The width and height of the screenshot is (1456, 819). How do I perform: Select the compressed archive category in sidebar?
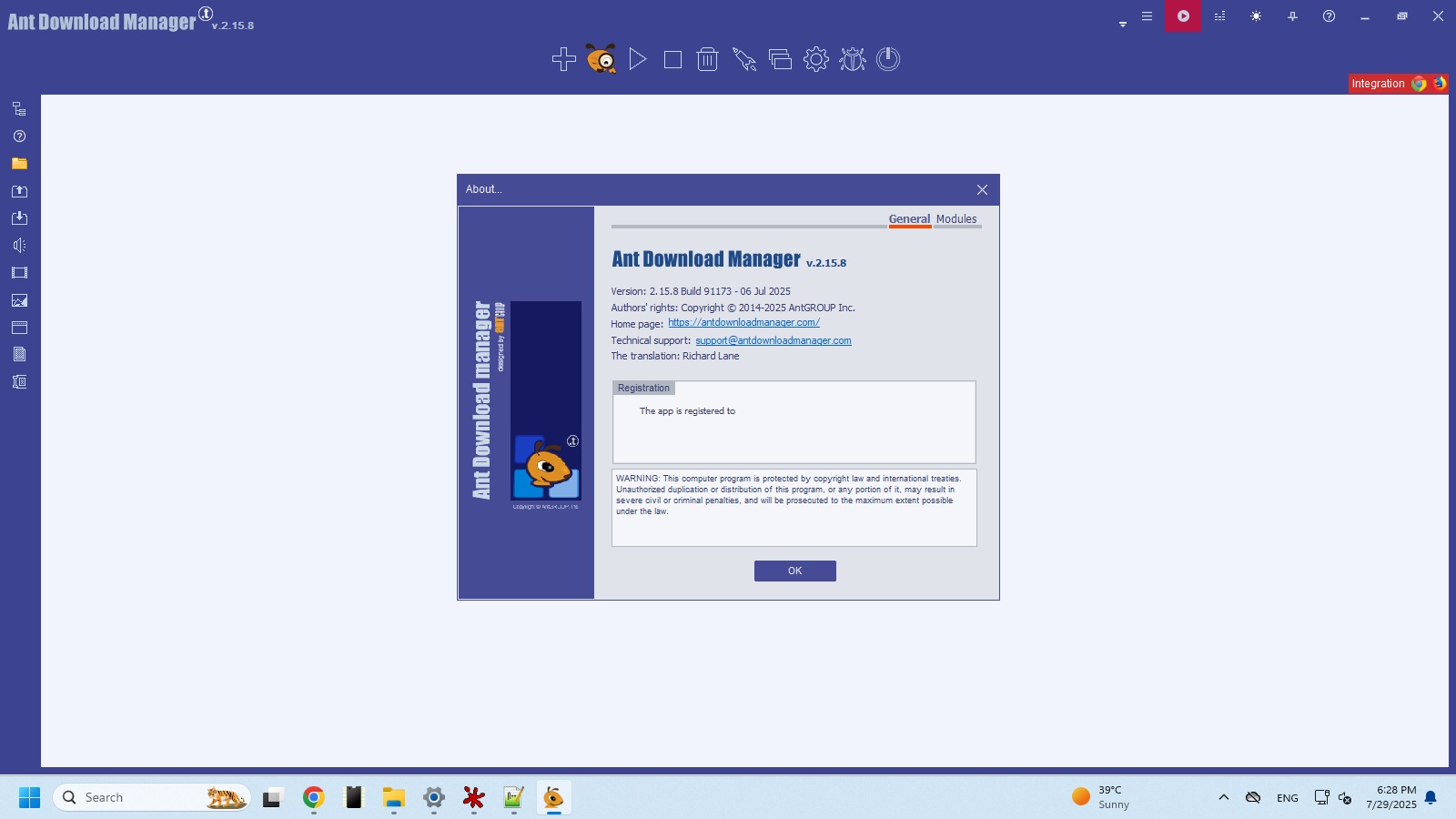pyautogui.click(x=19, y=382)
